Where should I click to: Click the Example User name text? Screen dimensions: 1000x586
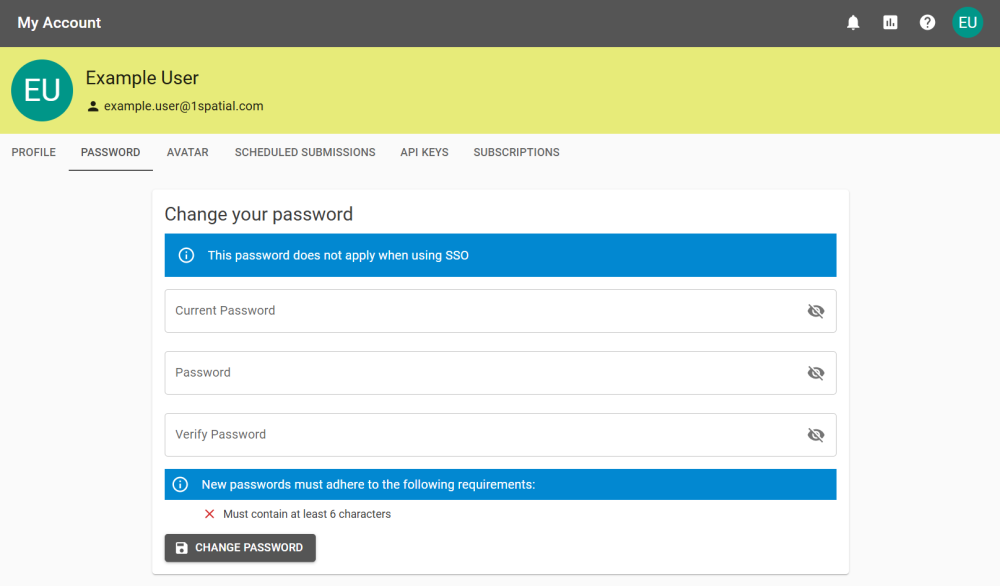pos(142,78)
